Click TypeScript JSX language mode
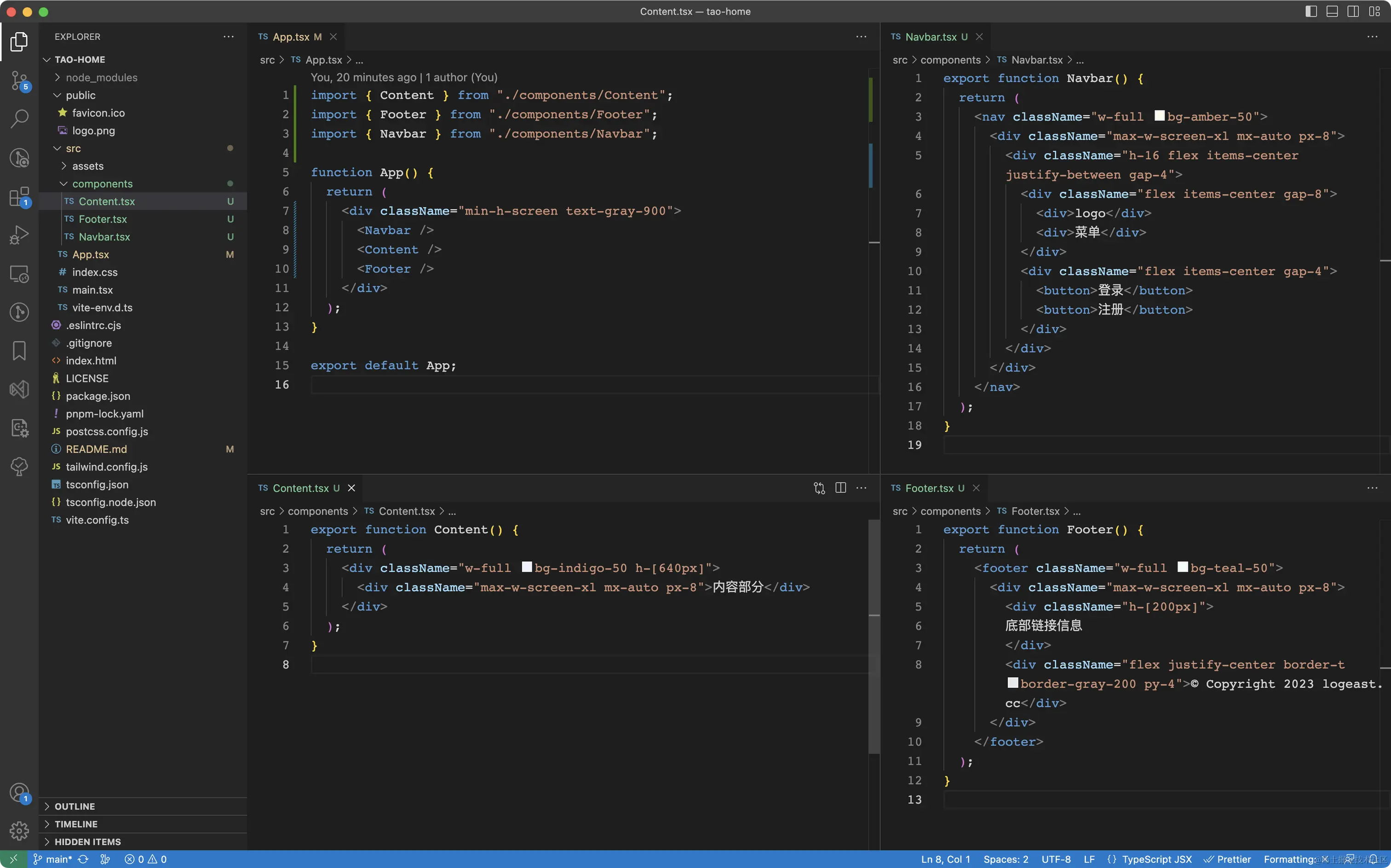Screen dimensions: 1391x868 tap(1156, 859)
